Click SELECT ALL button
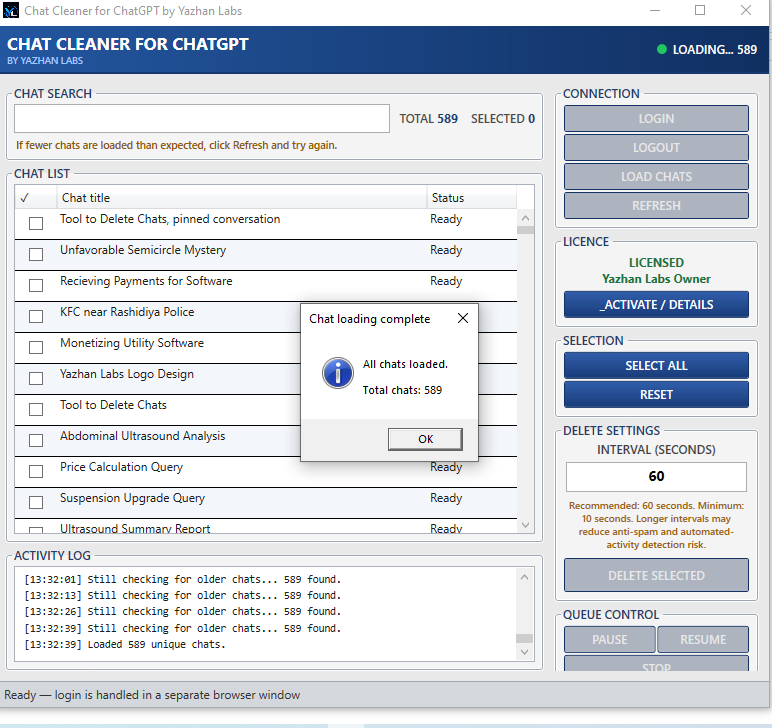772x728 pixels. [656, 366]
